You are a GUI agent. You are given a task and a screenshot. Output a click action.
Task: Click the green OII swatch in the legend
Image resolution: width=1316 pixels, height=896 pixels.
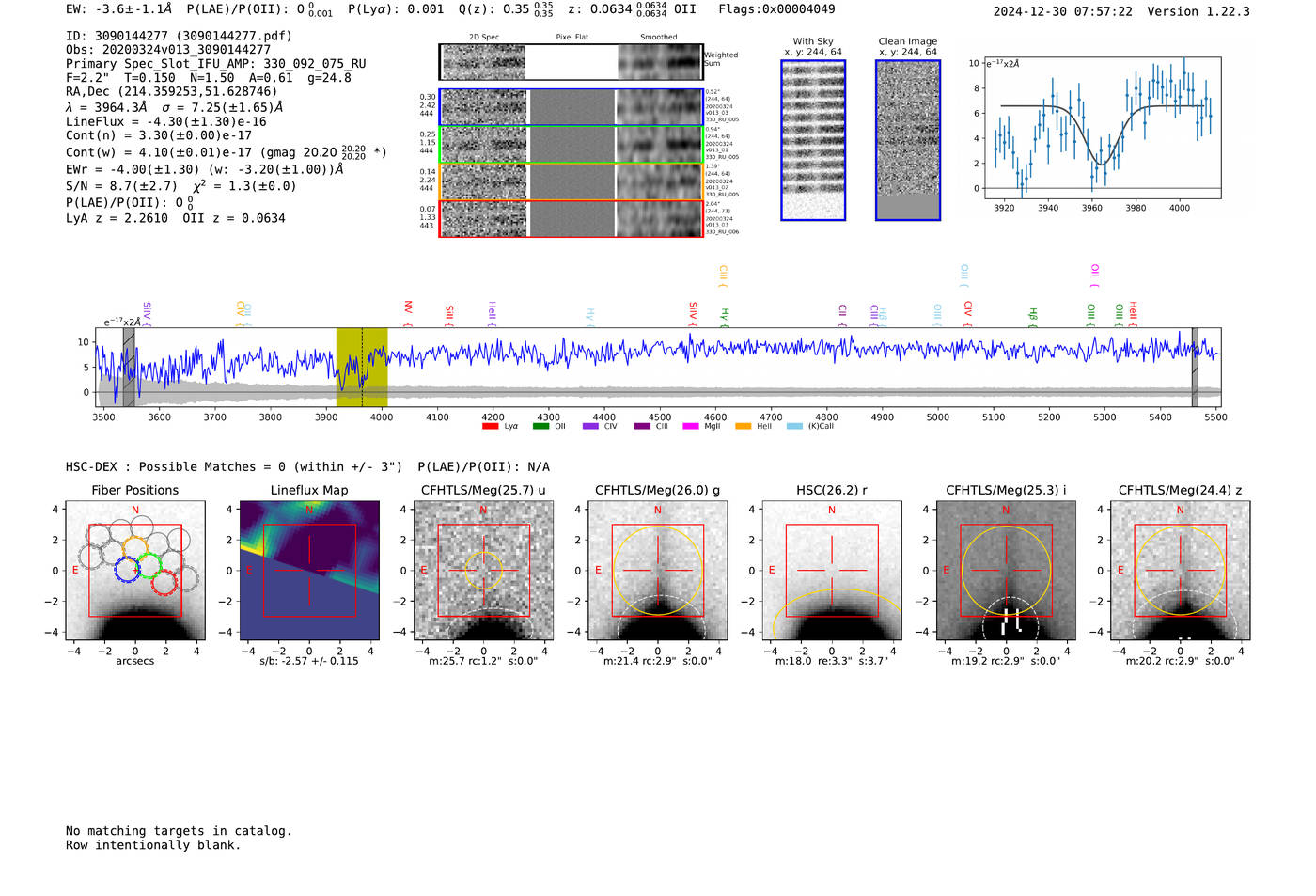pos(540,427)
